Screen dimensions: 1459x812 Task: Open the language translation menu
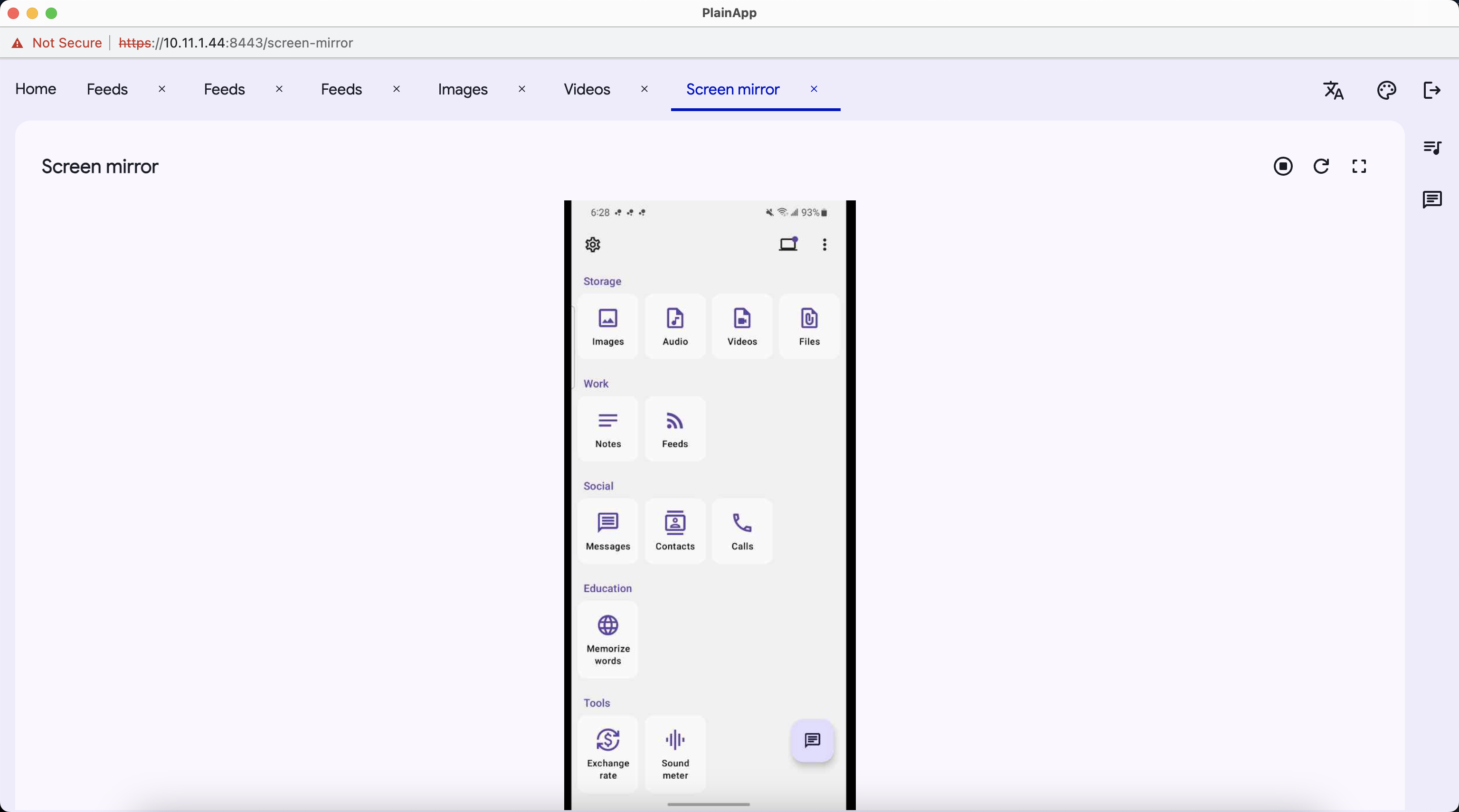[x=1333, y=90]
